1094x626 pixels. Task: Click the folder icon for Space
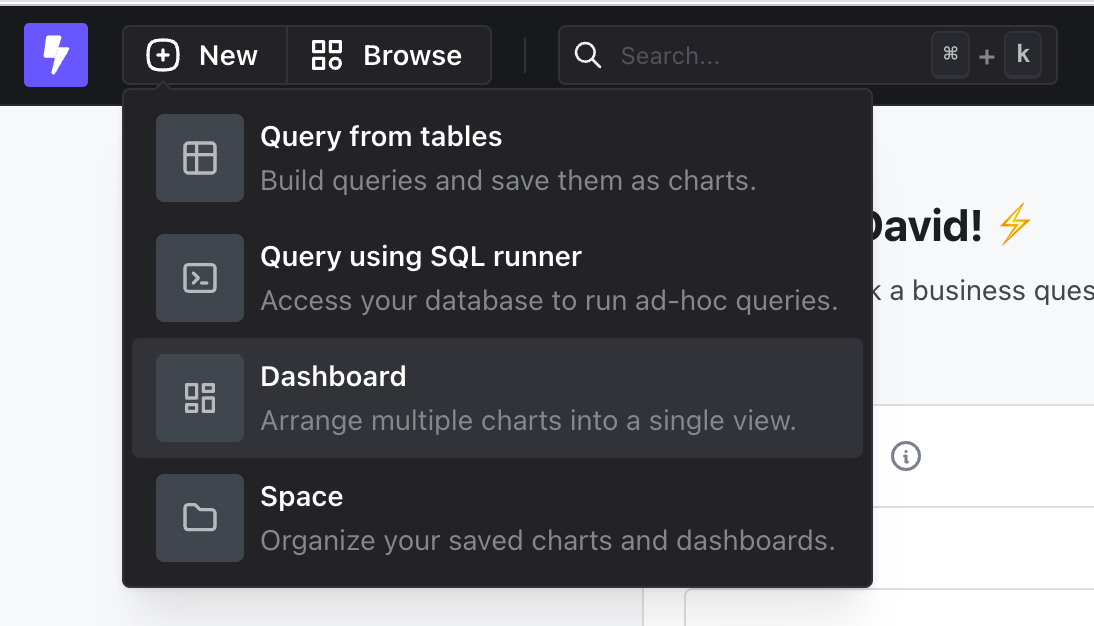coord(200,518)
